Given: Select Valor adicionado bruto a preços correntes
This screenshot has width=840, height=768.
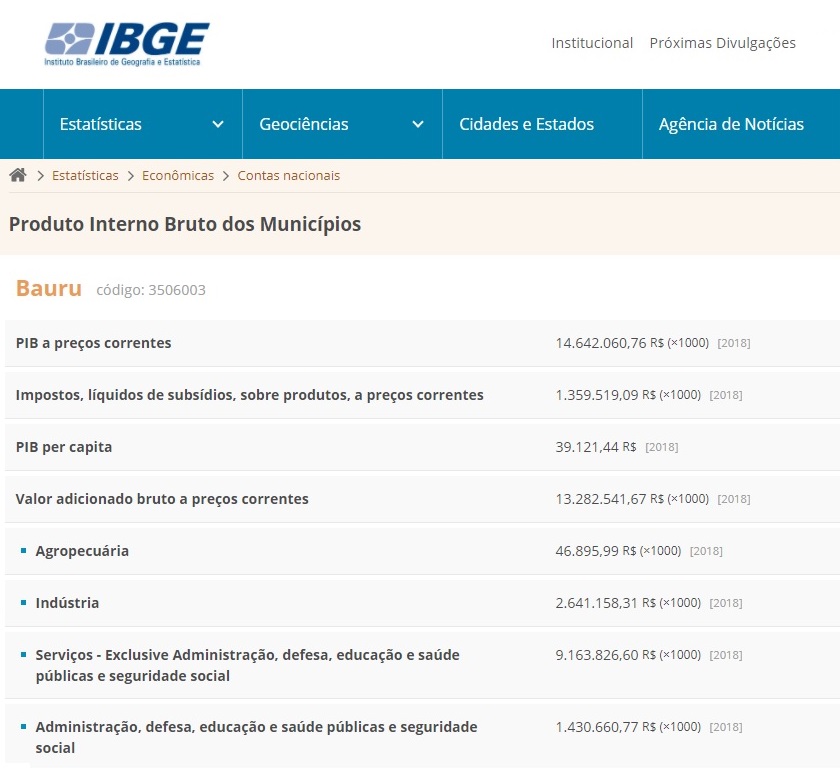Looking at the screenshot, I should pos(162,499).
